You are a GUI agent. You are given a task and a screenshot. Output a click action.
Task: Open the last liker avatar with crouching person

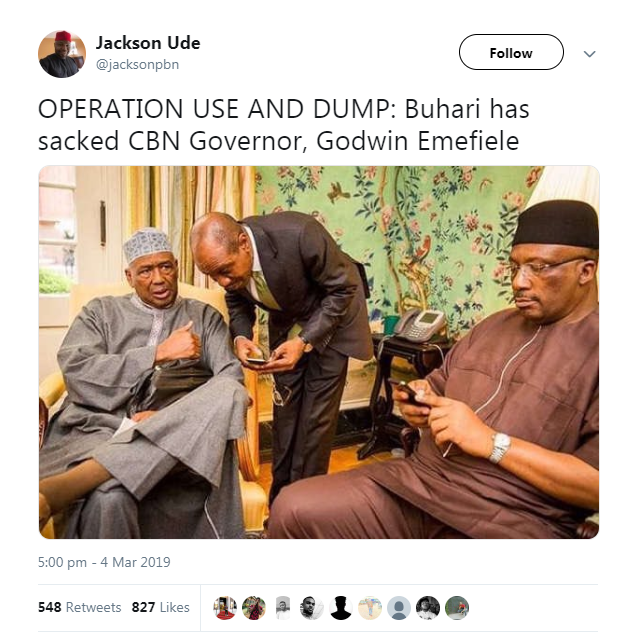457,608
